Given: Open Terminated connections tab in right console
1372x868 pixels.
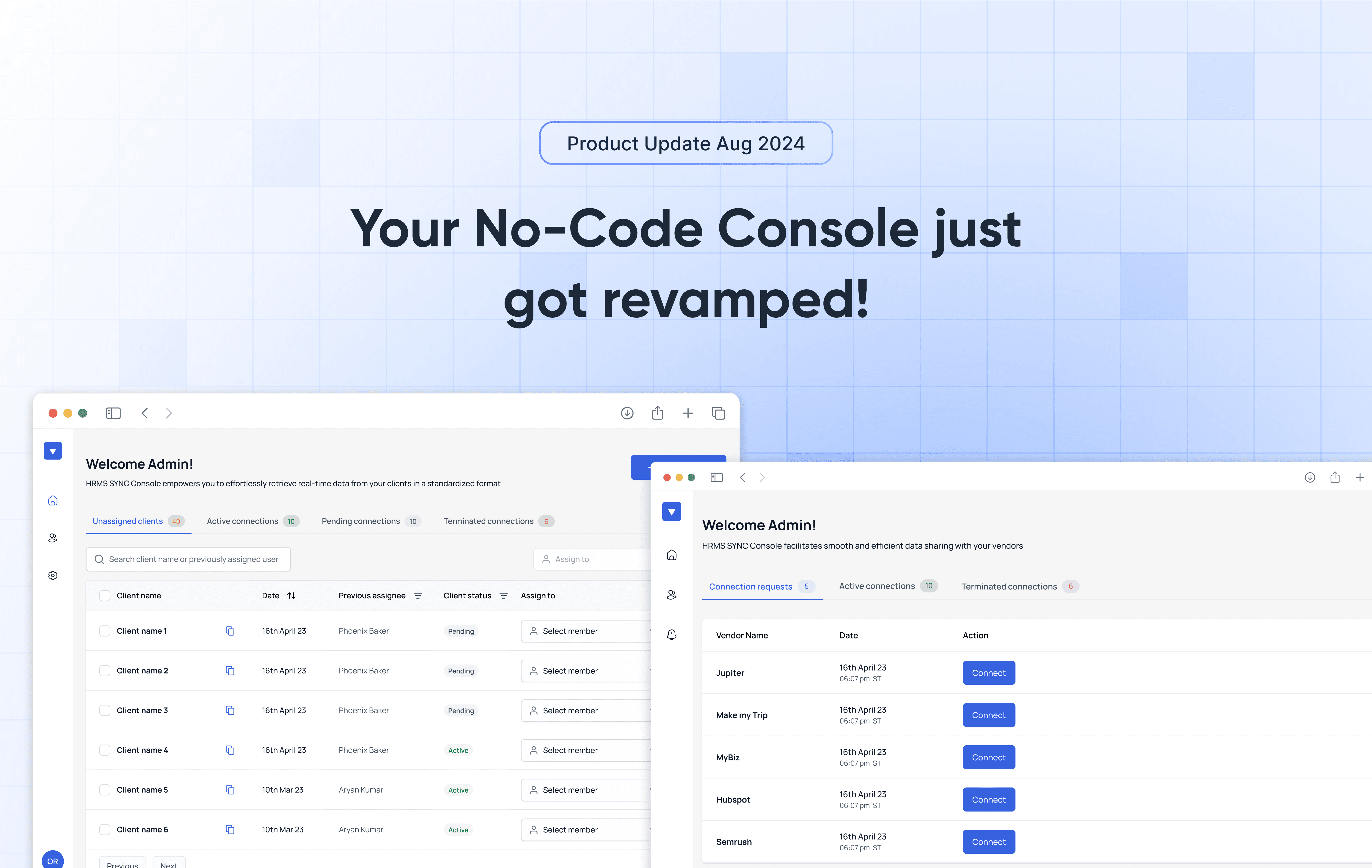Looking at the screenshot, I should coord(1020,587).
